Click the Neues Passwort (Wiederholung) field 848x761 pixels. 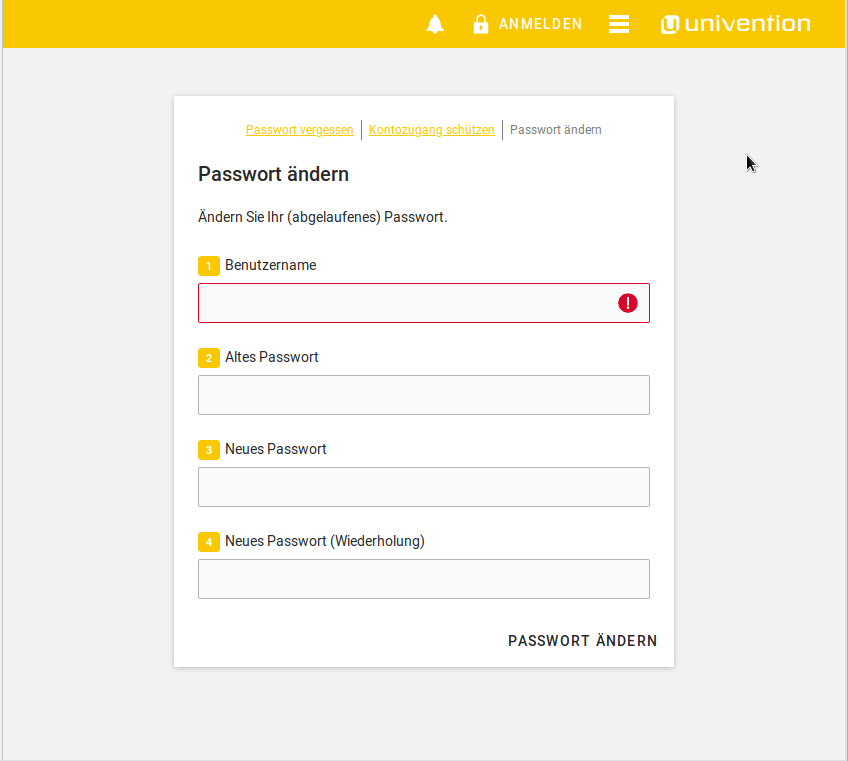click(x=424, y=579)
